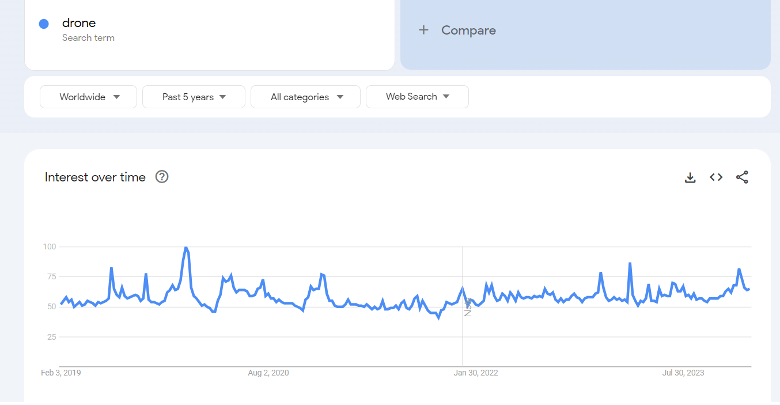This screenshot has height=405, width=780.
Task: Download the Interest over time data
Action: 690,178
